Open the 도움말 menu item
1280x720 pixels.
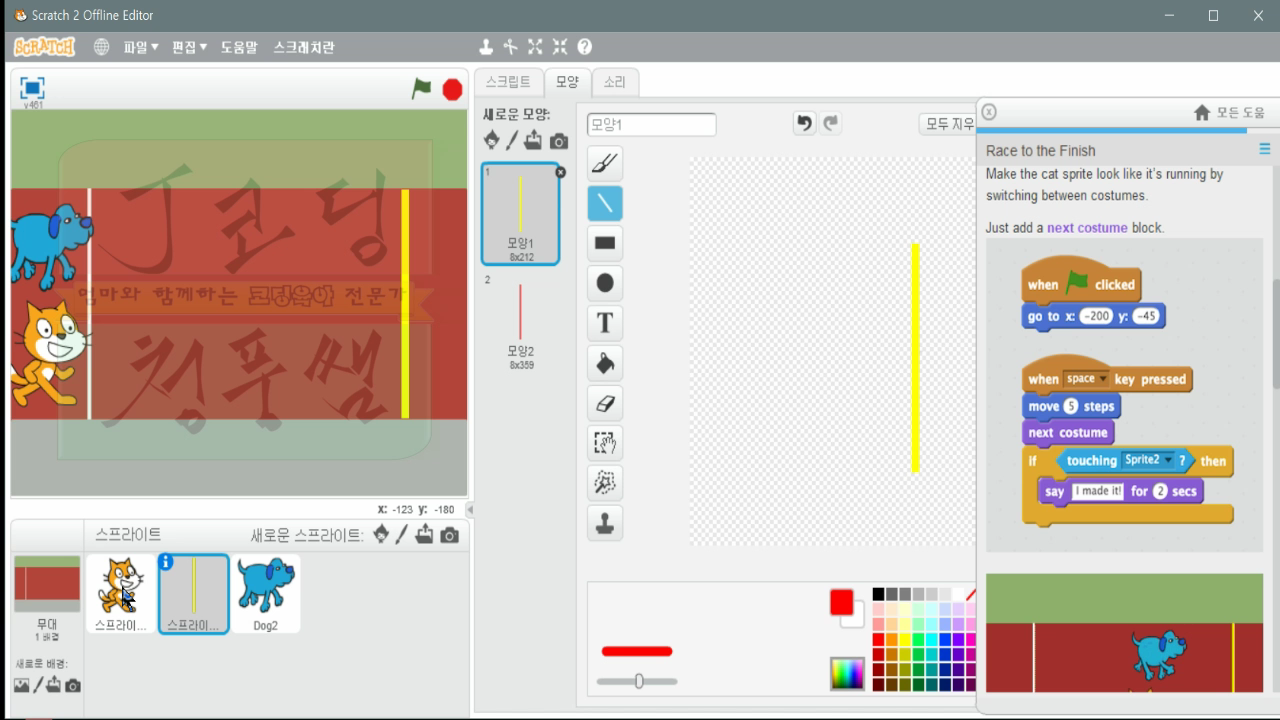click(x=239, y=47)
